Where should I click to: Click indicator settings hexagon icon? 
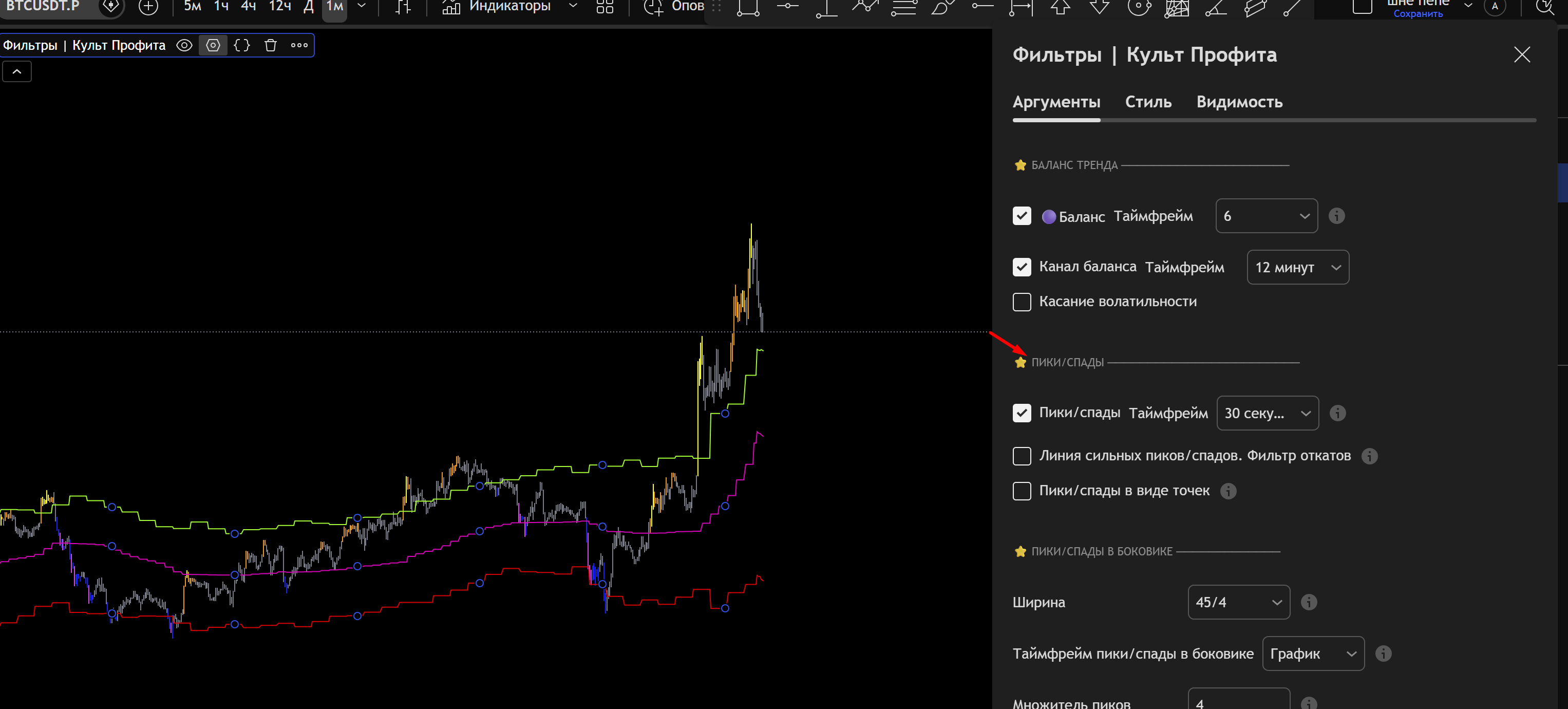[x=213, y=45]
